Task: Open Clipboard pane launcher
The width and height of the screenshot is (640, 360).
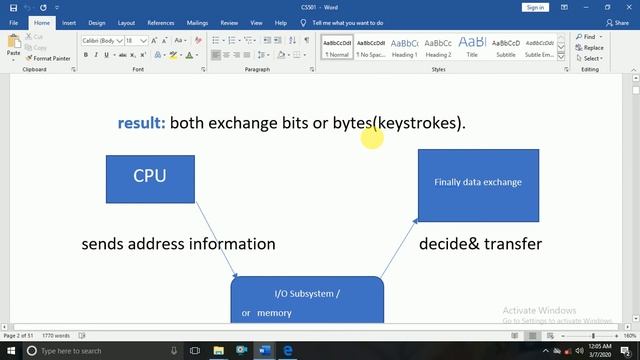Action: (73, 69)
